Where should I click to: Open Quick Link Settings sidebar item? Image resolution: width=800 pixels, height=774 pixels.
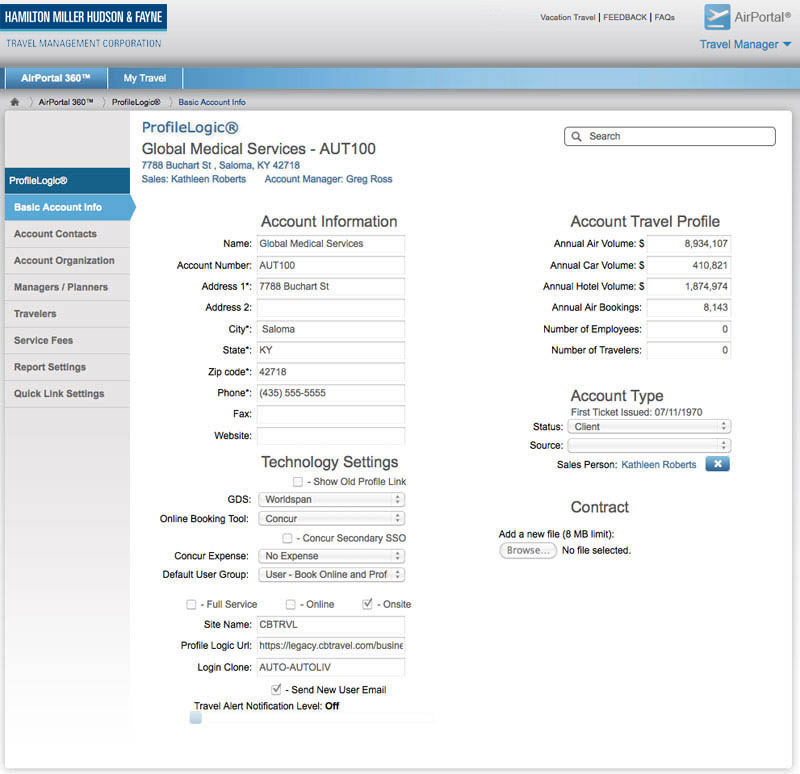[x=67, y=394]
